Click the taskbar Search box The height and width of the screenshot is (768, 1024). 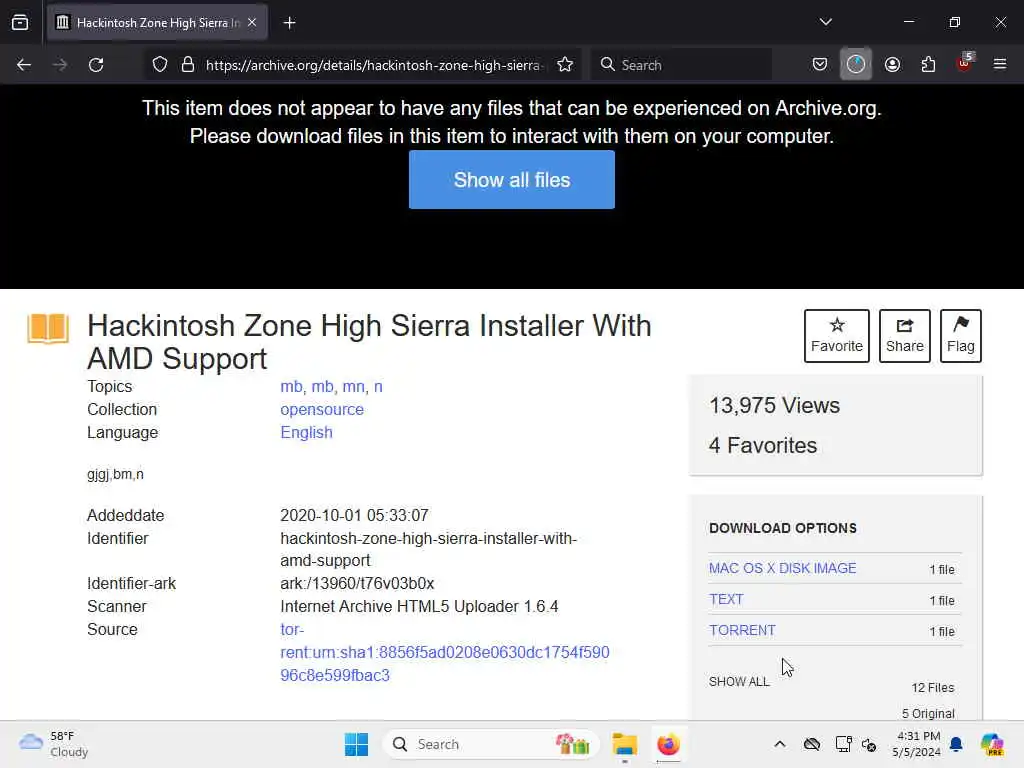(x=490, y=744)
